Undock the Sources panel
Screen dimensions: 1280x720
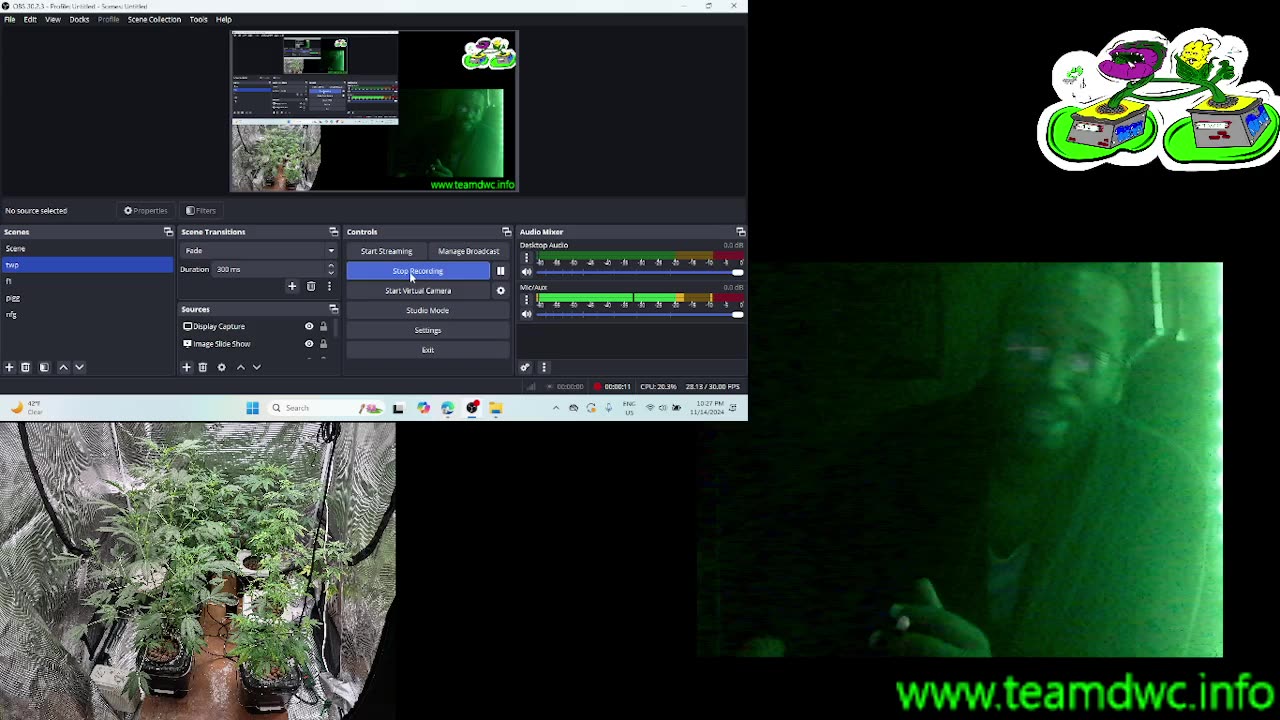click(334, 309)
